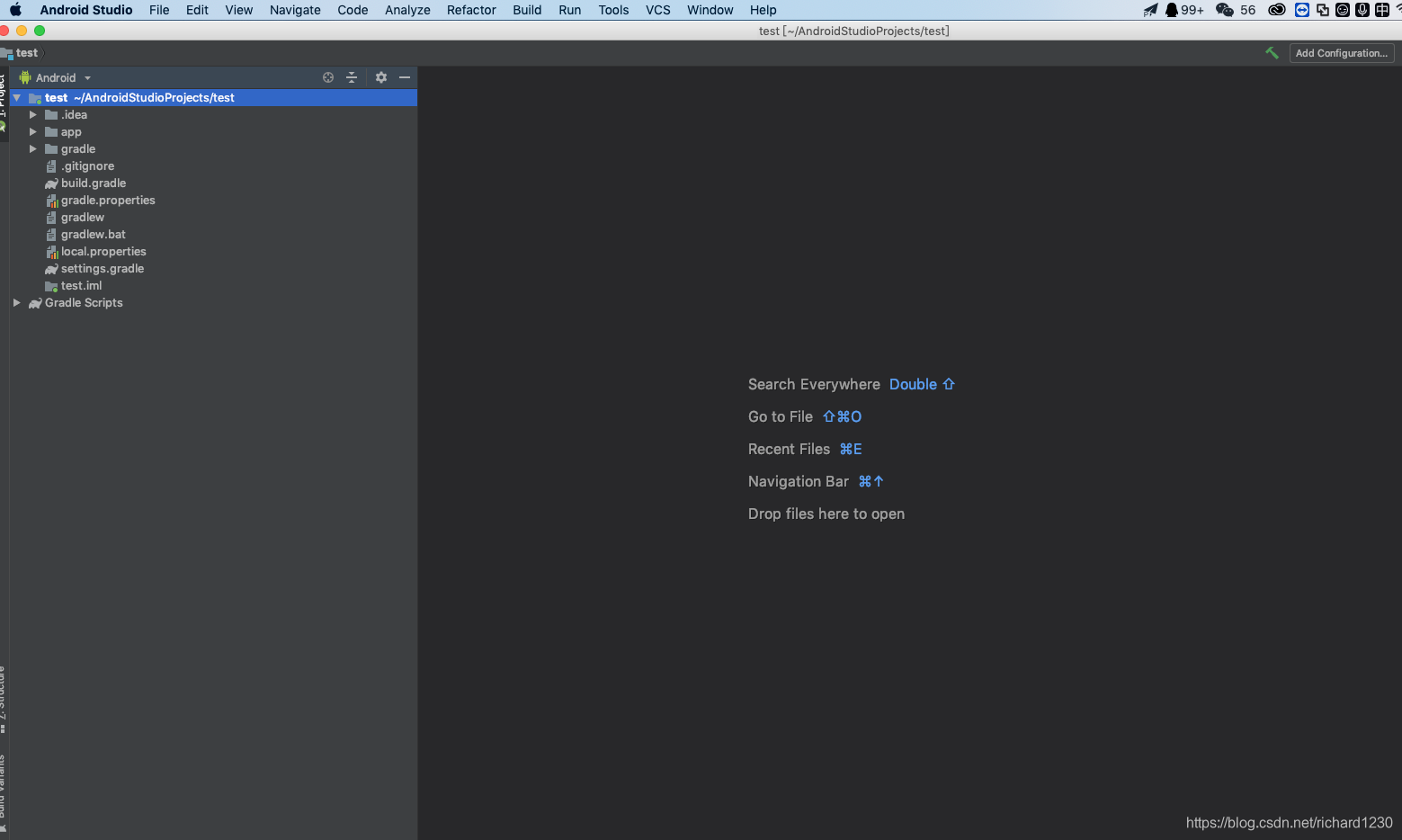The image size is (1402, 840).
Task: Open the Apple menu
Action: (15, 10)
